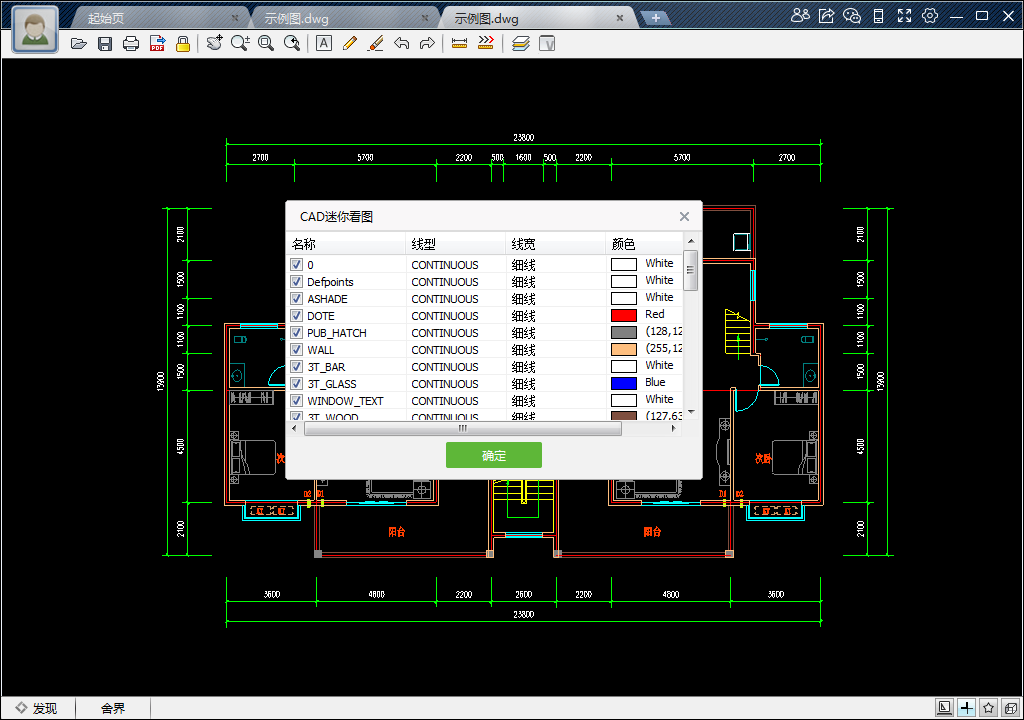Export drawing using the PDF icon
Image resolution: width=1024 pixels, height=720 pixels.
pyautogui.click(x=157, y=43)
